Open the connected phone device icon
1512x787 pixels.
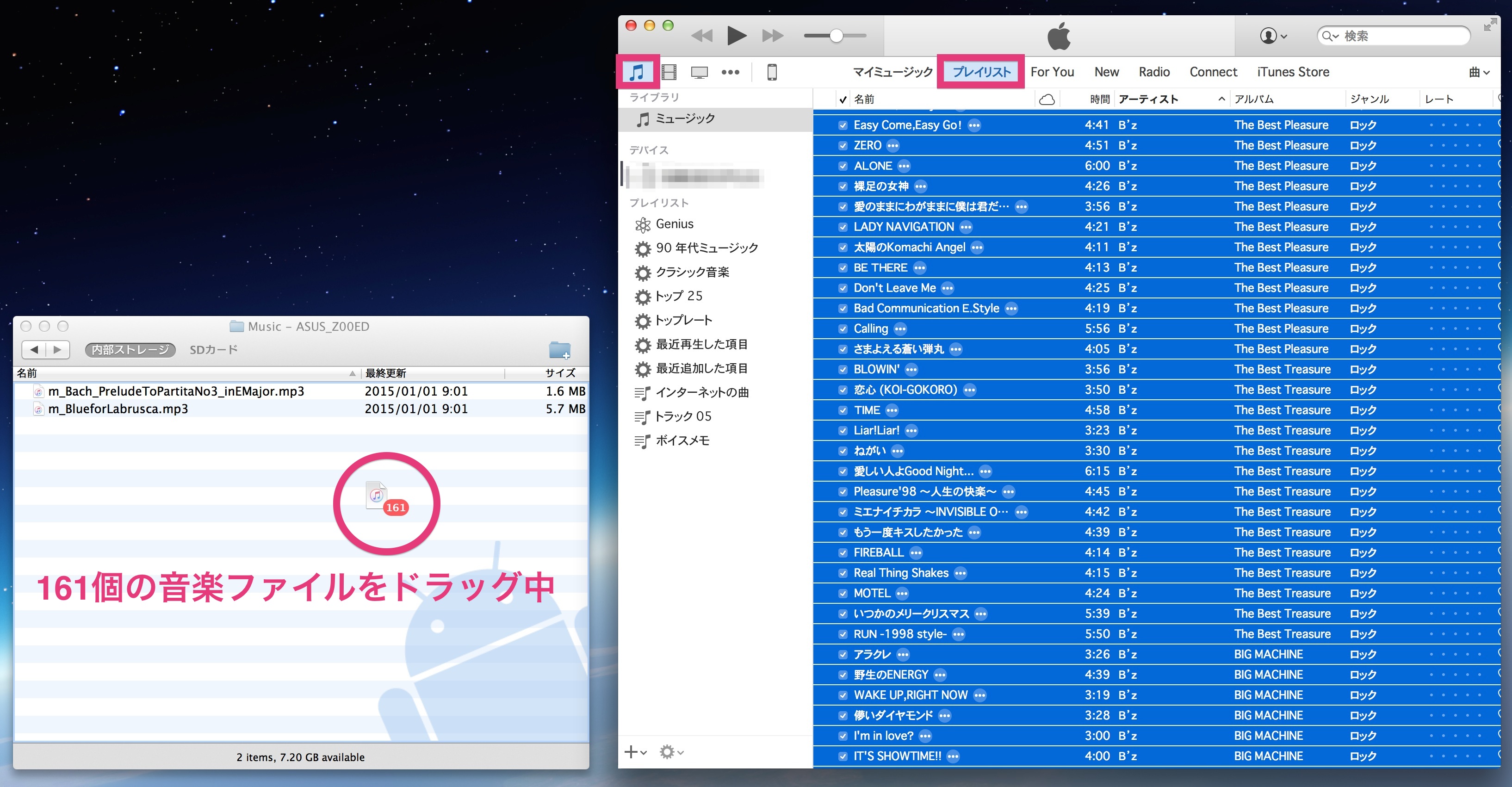(x=772, y=72)
